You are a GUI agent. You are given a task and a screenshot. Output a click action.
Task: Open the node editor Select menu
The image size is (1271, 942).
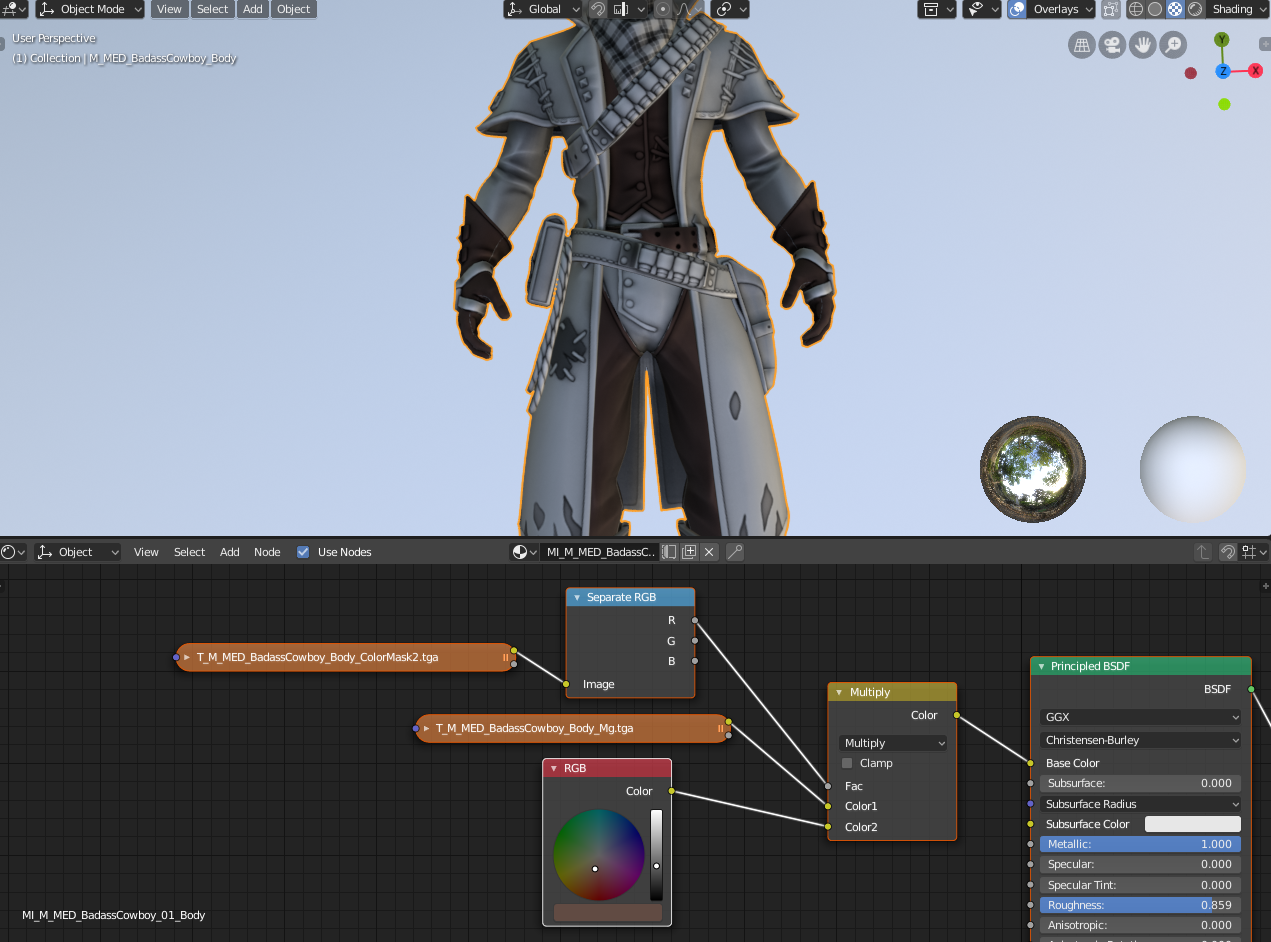pyautogui.click(x=189, y=552)
